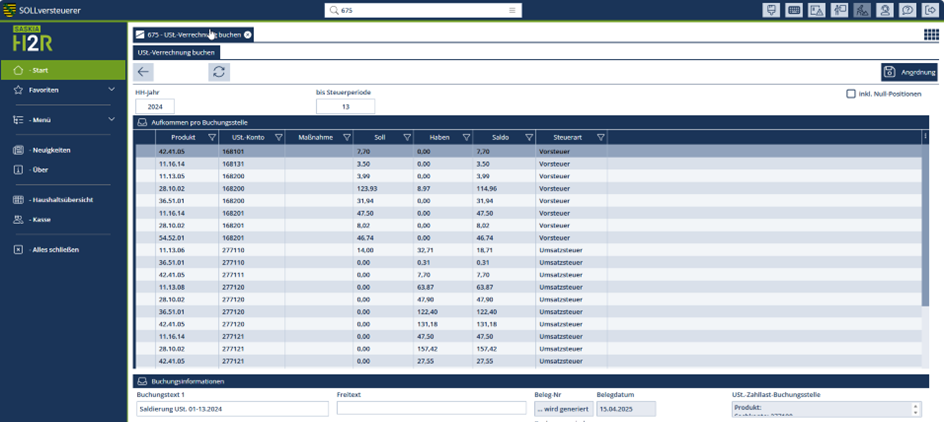The image size is (944, 422).
Task: Click the Freitext input field
Action: (x=431, y=408)
